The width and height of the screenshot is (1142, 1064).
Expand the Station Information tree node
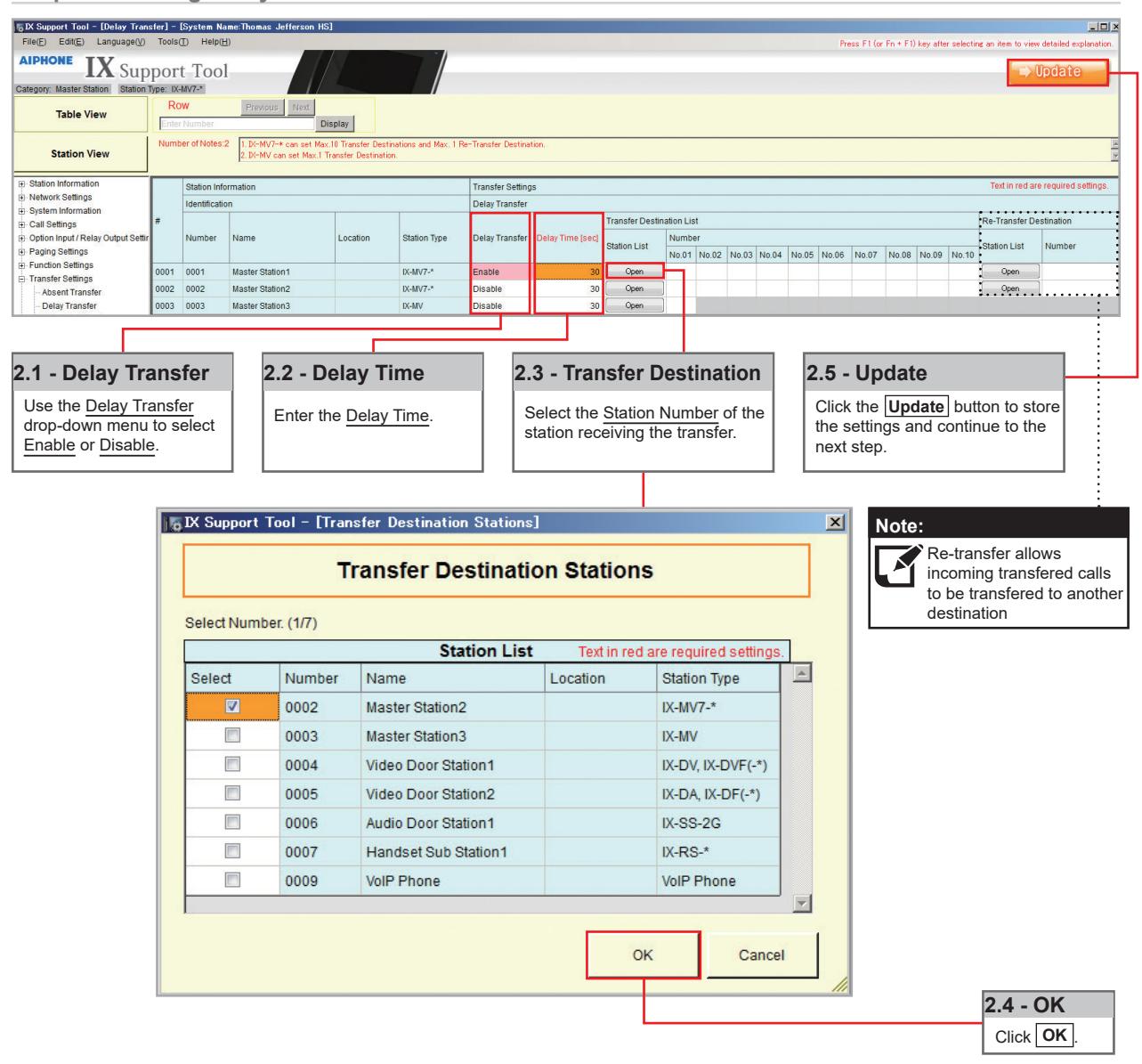click(x=22, y=184)
